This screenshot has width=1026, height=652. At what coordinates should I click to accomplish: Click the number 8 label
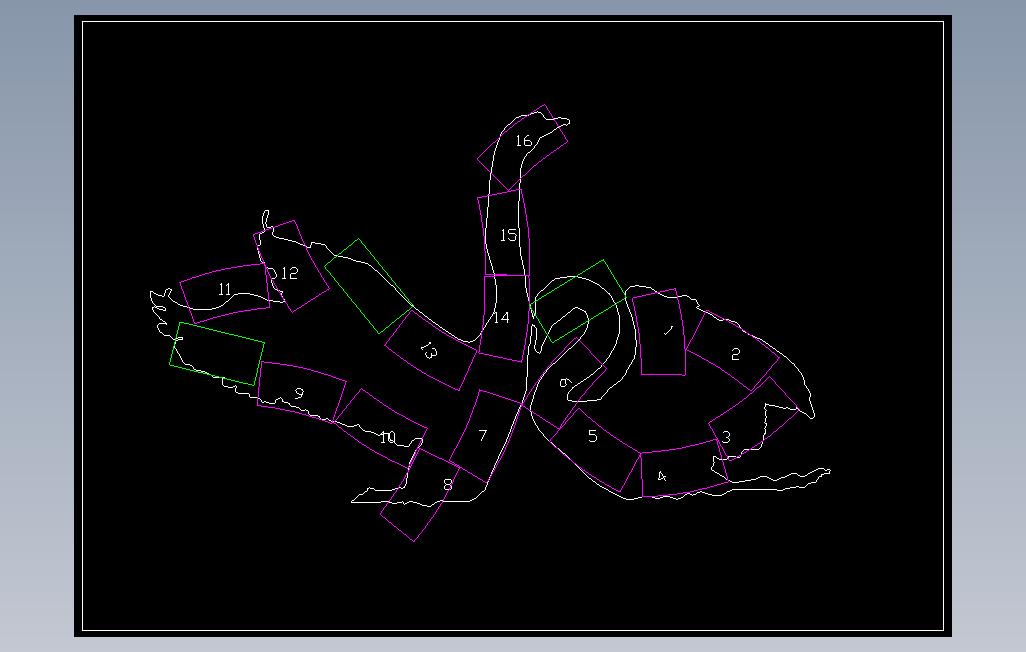point(448,484)
